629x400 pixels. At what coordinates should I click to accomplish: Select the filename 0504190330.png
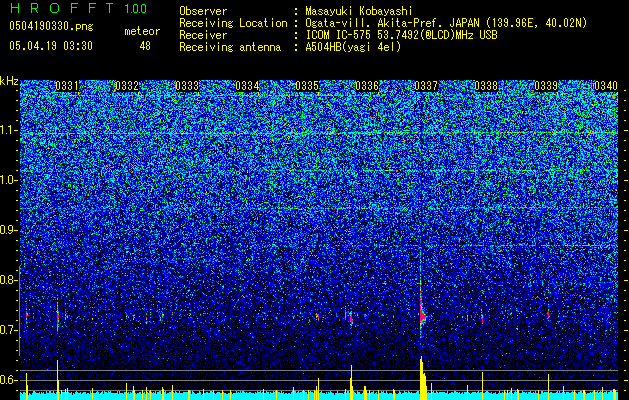(51, 27)
